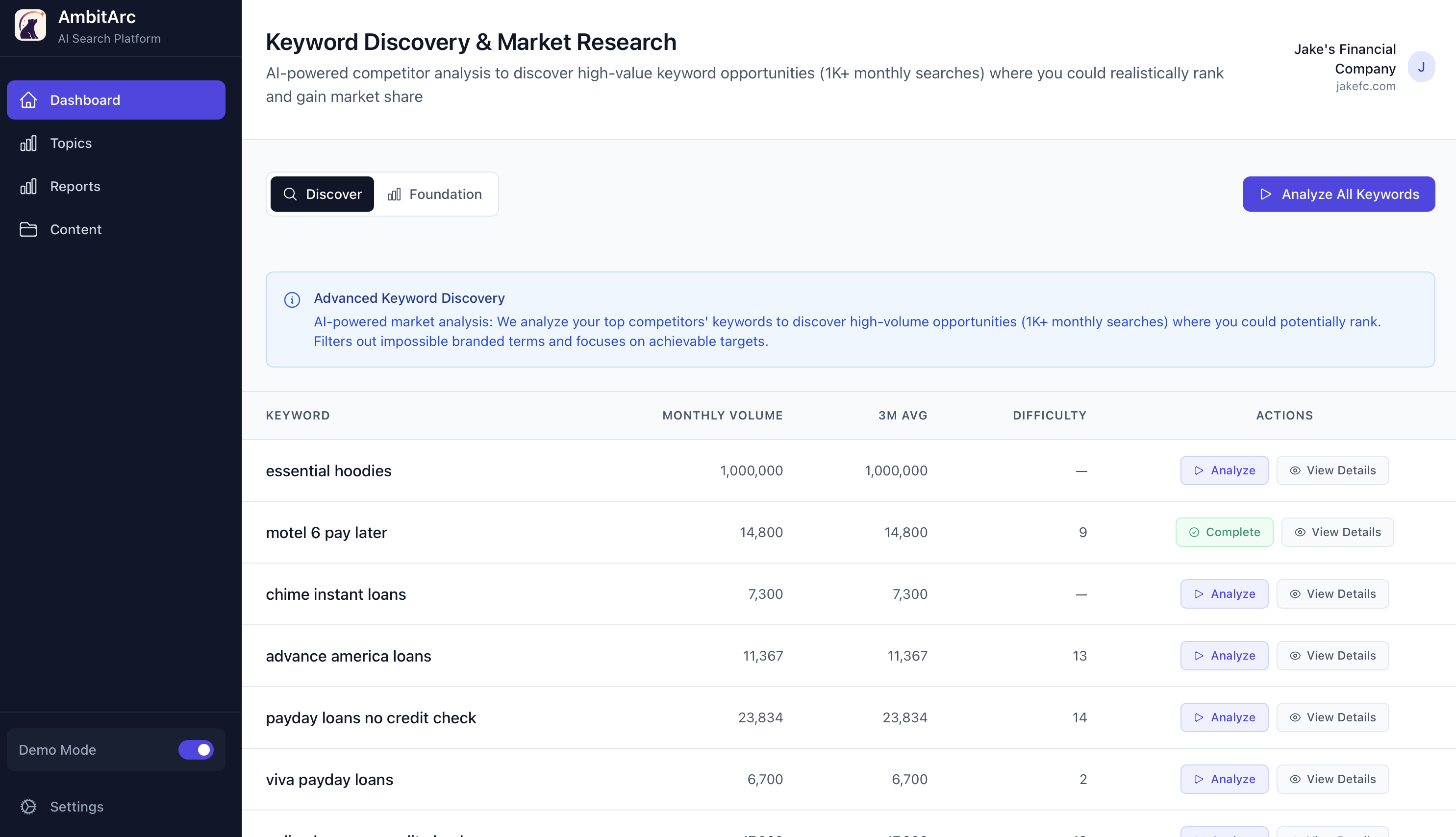This screenshot has width=1456, height=837.
Task: Click the Settings gear icon
Action: pyautogui.click(x=28, y=807)
